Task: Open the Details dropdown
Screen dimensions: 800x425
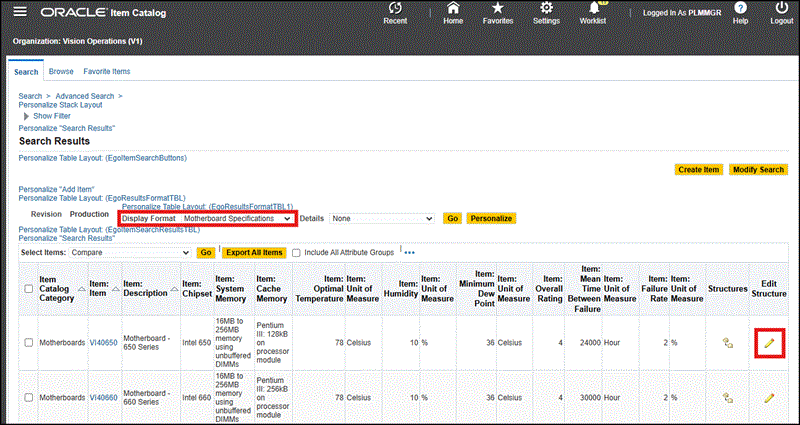Action: (x=382, y=218)
